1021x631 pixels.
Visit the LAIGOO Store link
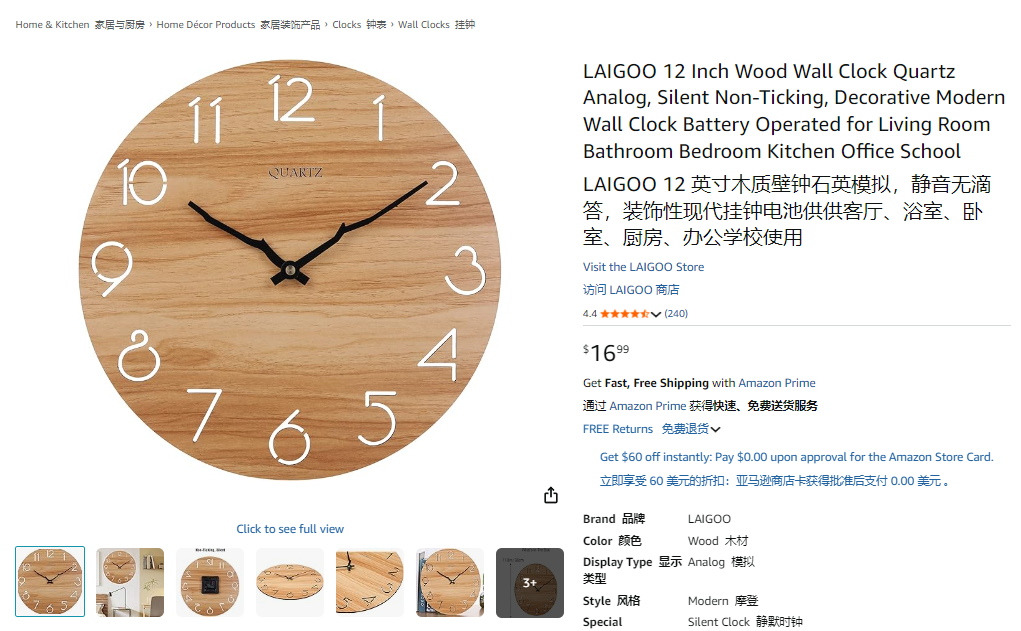[x=643, y=267]
